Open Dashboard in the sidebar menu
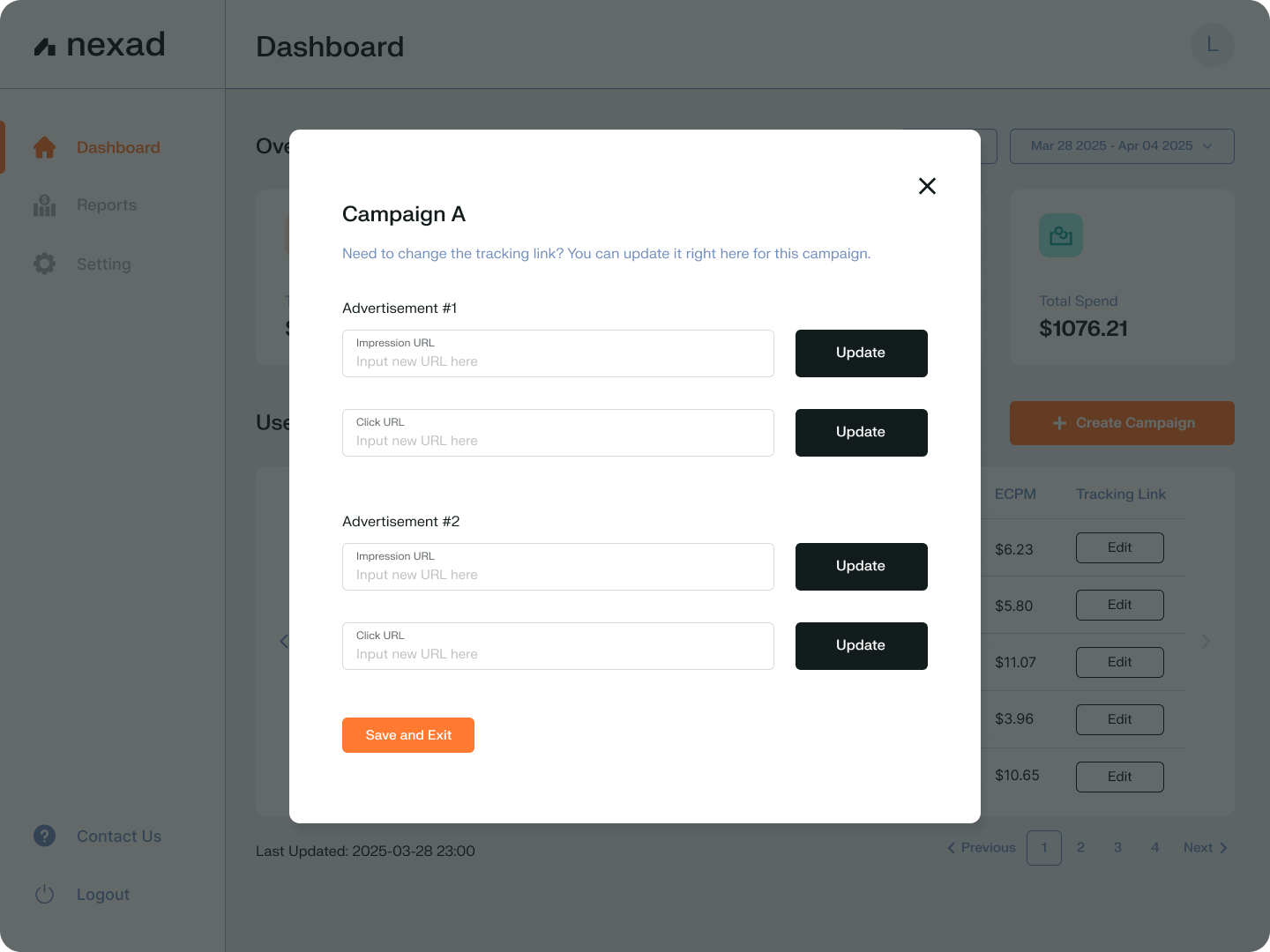 (118, 147)
